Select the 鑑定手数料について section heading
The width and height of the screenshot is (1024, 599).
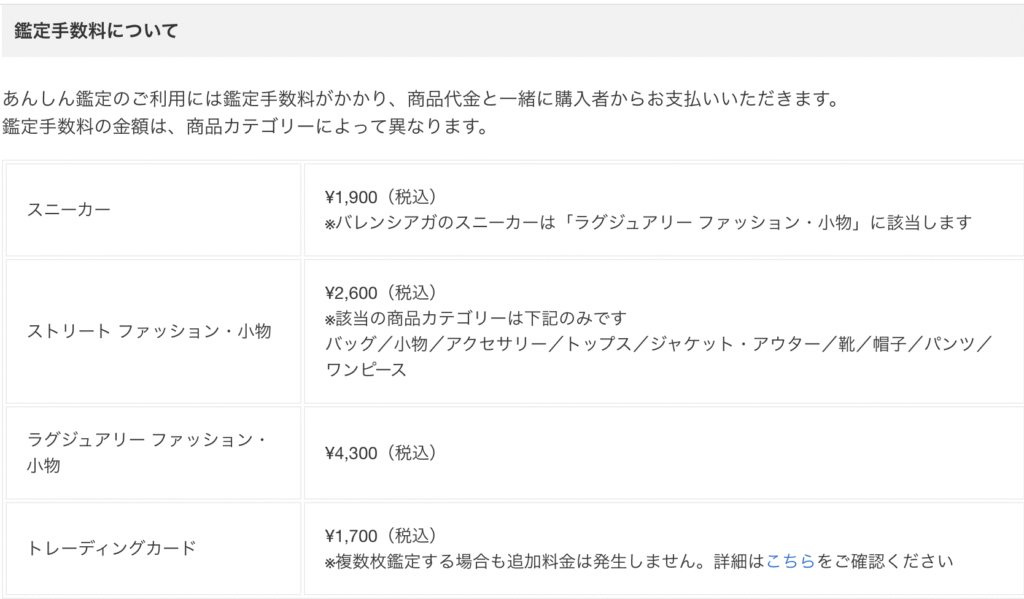coord(96,31)
